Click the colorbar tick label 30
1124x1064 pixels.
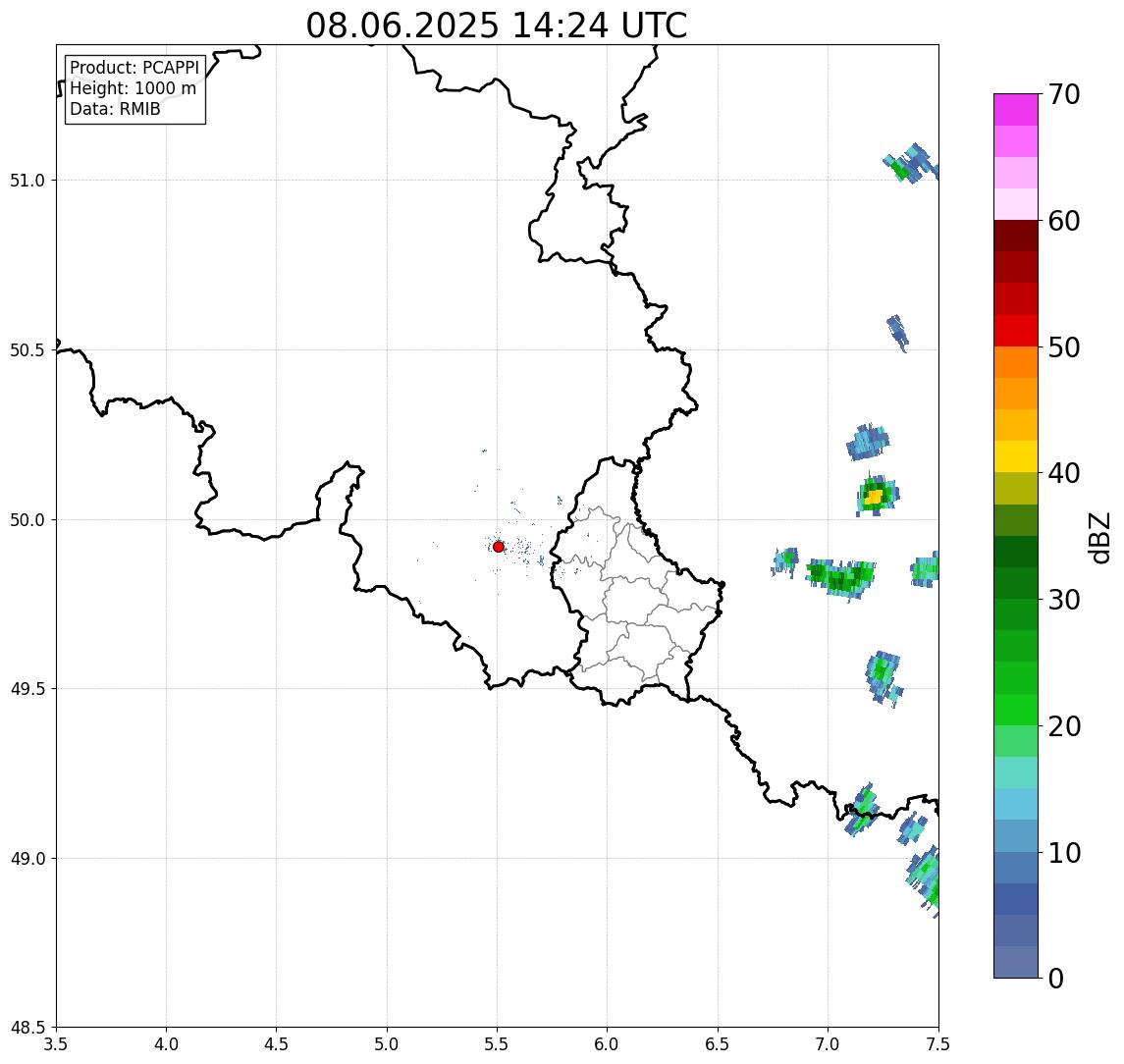[x=1064, y=600]
